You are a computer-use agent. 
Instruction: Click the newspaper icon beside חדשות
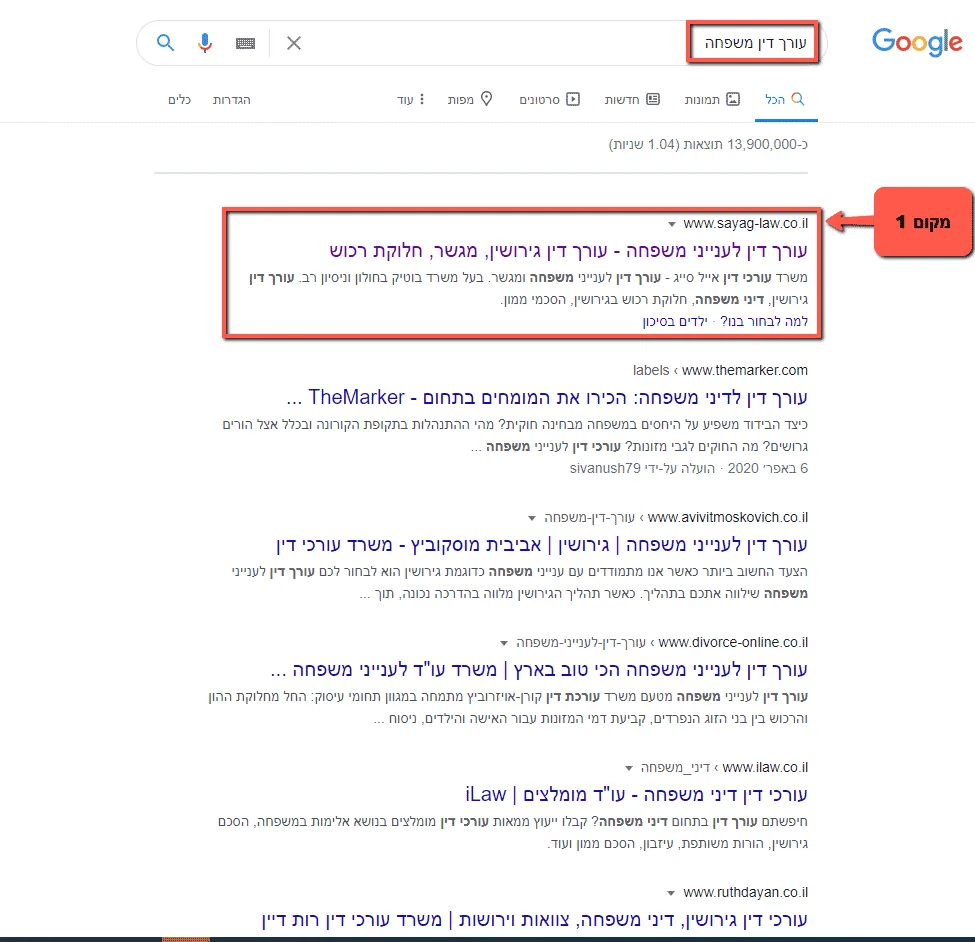pyautogui.click(x=653, y=99)
